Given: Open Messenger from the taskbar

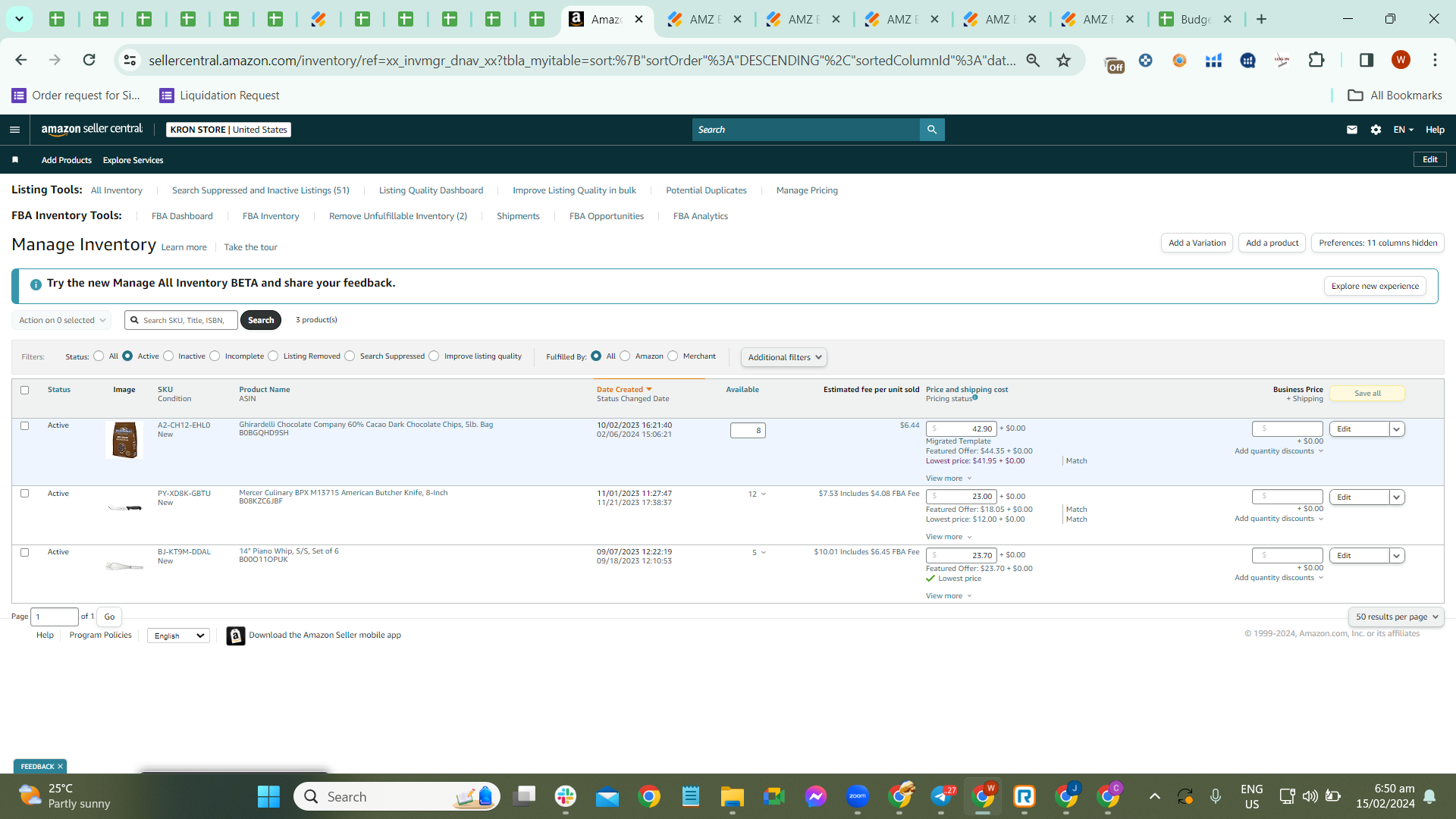Looking at the screenshot, I should point(816,796).
